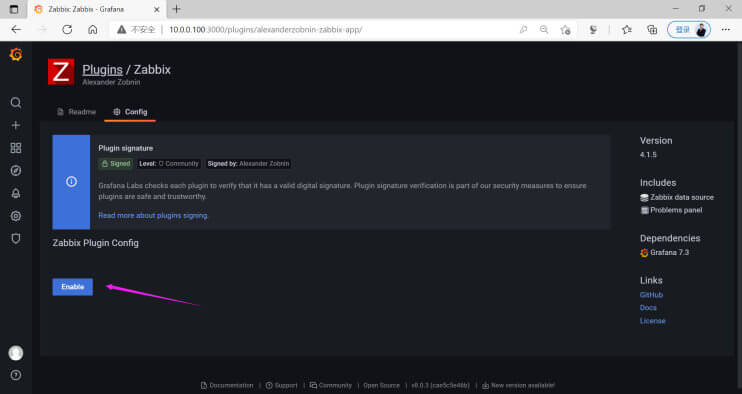This screenshot has width=742, height=394.
Task: Open Read more about plugins signing link
Action: pos(153,215)
